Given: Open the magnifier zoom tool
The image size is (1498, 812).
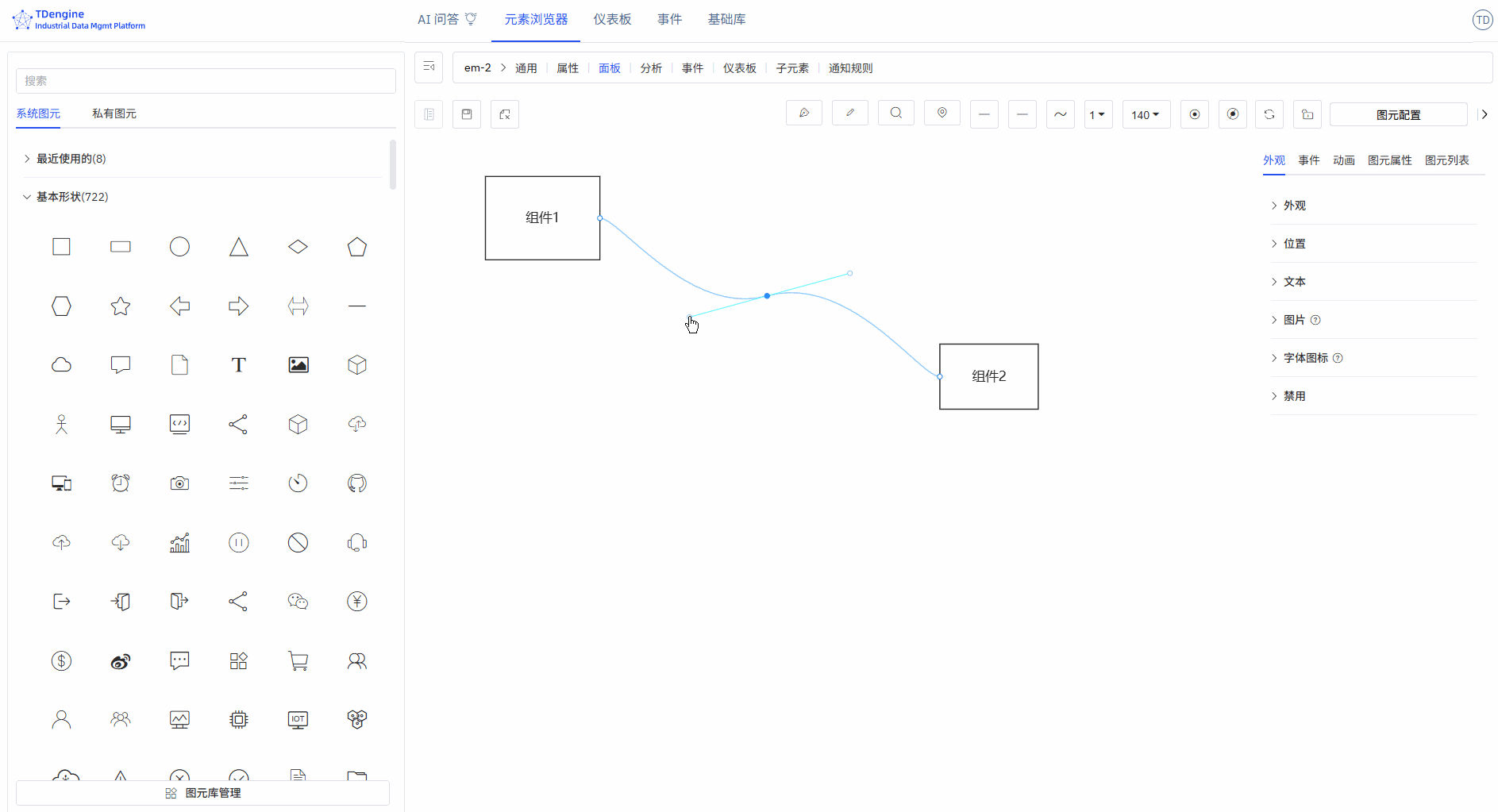Looking at the screenshot, I should point(895,114).
